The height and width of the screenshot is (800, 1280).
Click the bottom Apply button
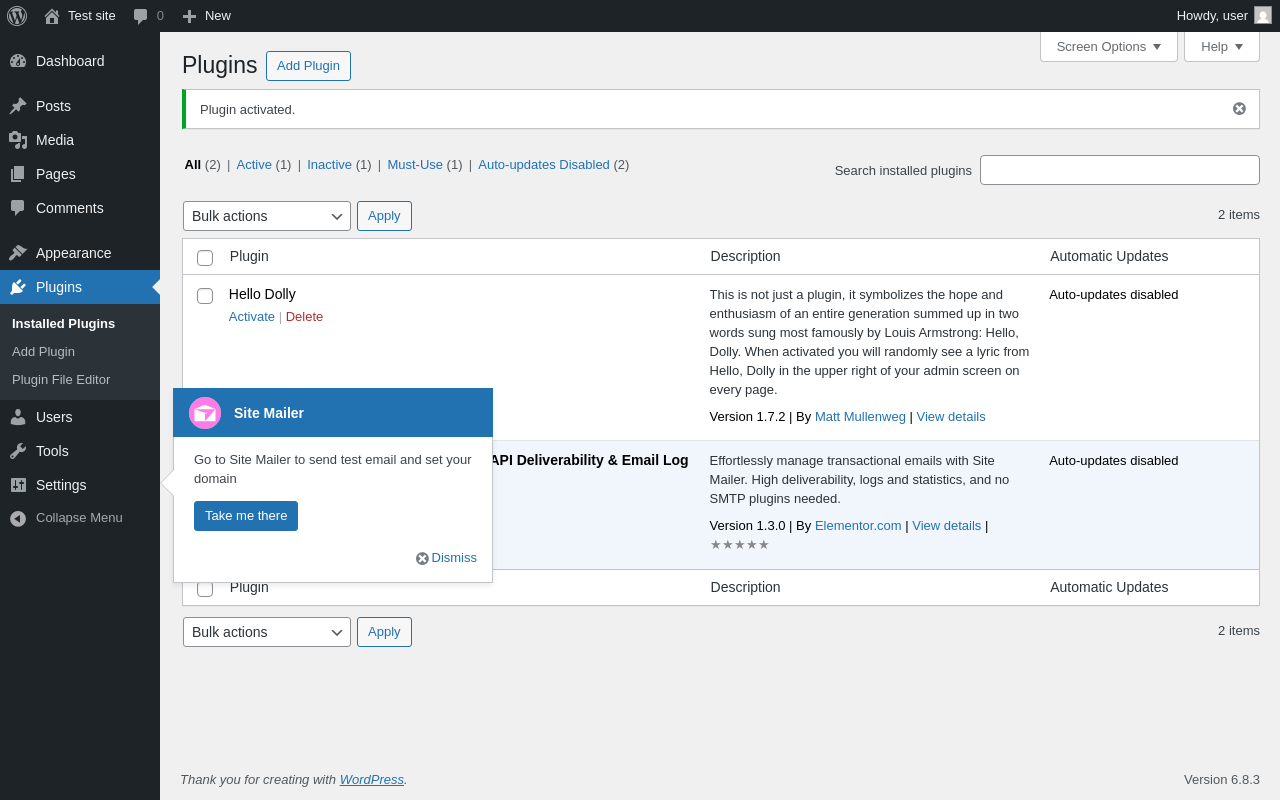(x=384, y=632)
